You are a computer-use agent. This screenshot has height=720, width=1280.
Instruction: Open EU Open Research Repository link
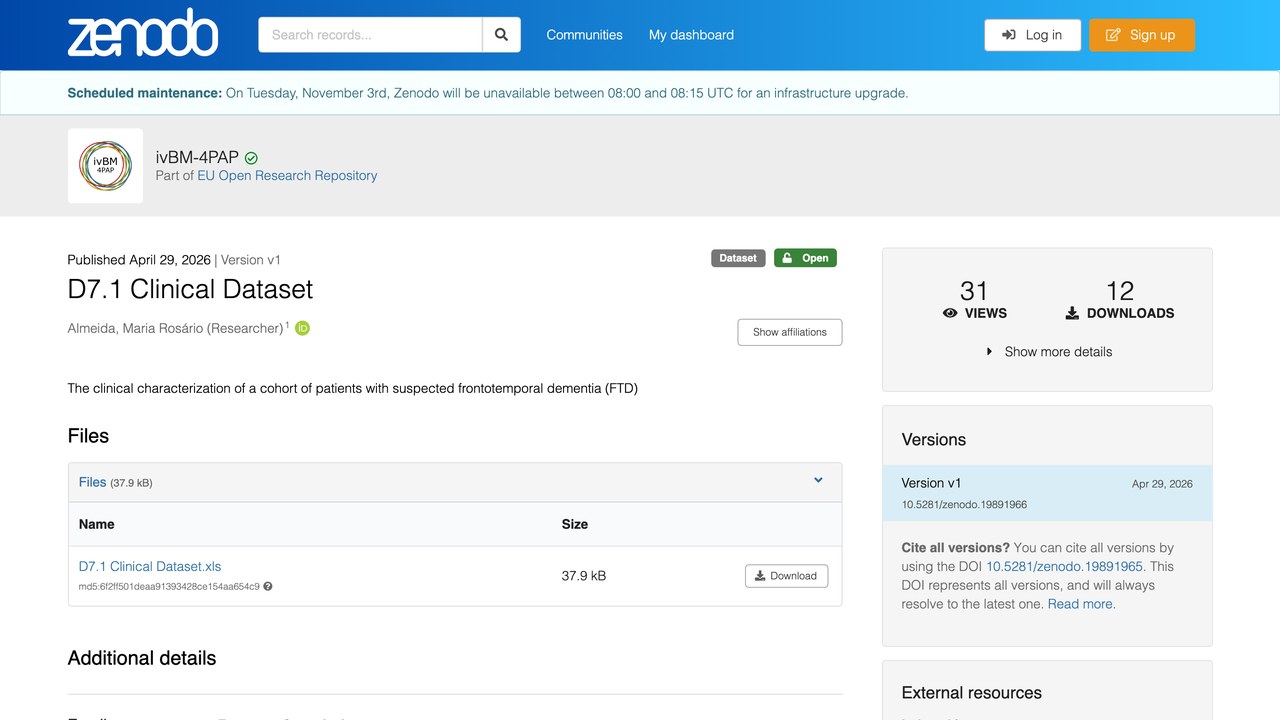(287, 176)
